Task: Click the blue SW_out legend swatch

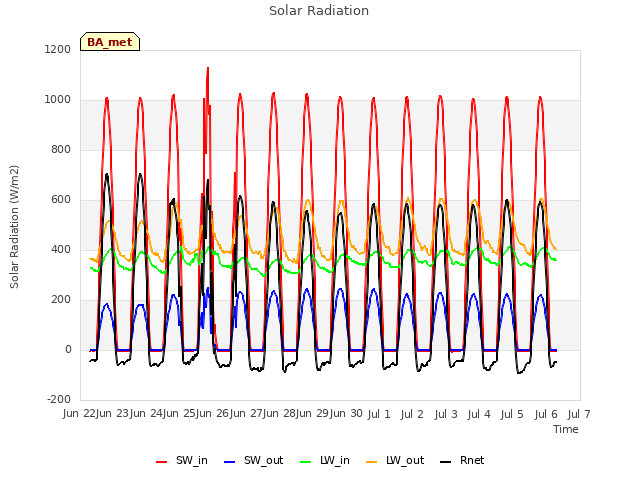Action: 230,462
